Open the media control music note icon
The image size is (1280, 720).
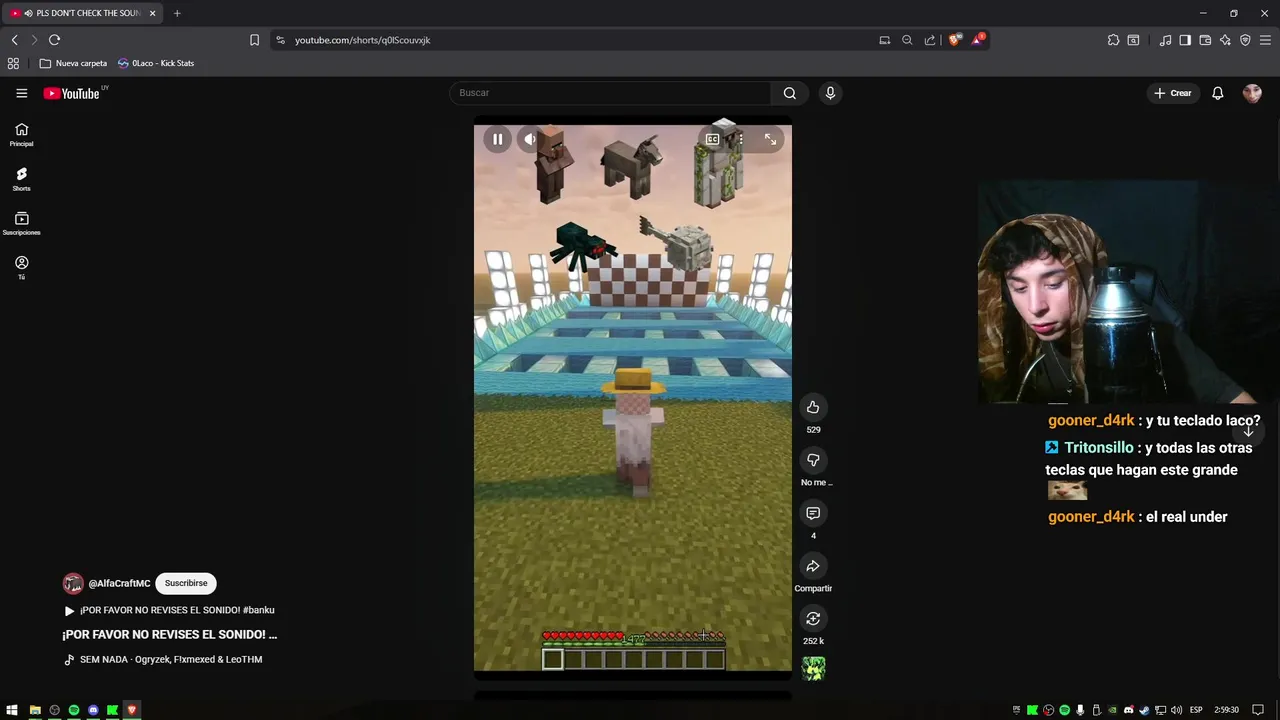(1165, 40)
